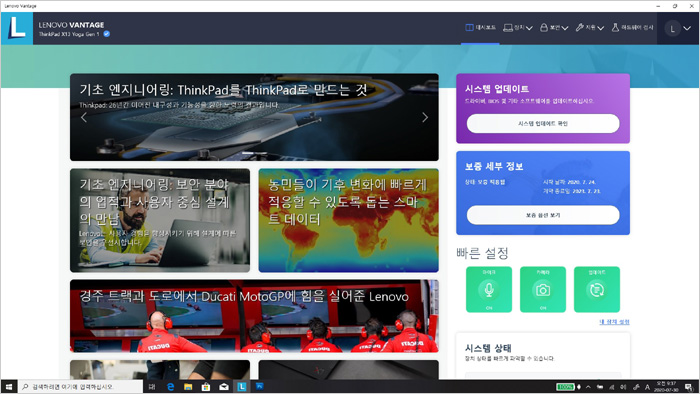Screen dimensions: 700x394
Task: Toggle the update quick setting tile
Action: [597, 289]
